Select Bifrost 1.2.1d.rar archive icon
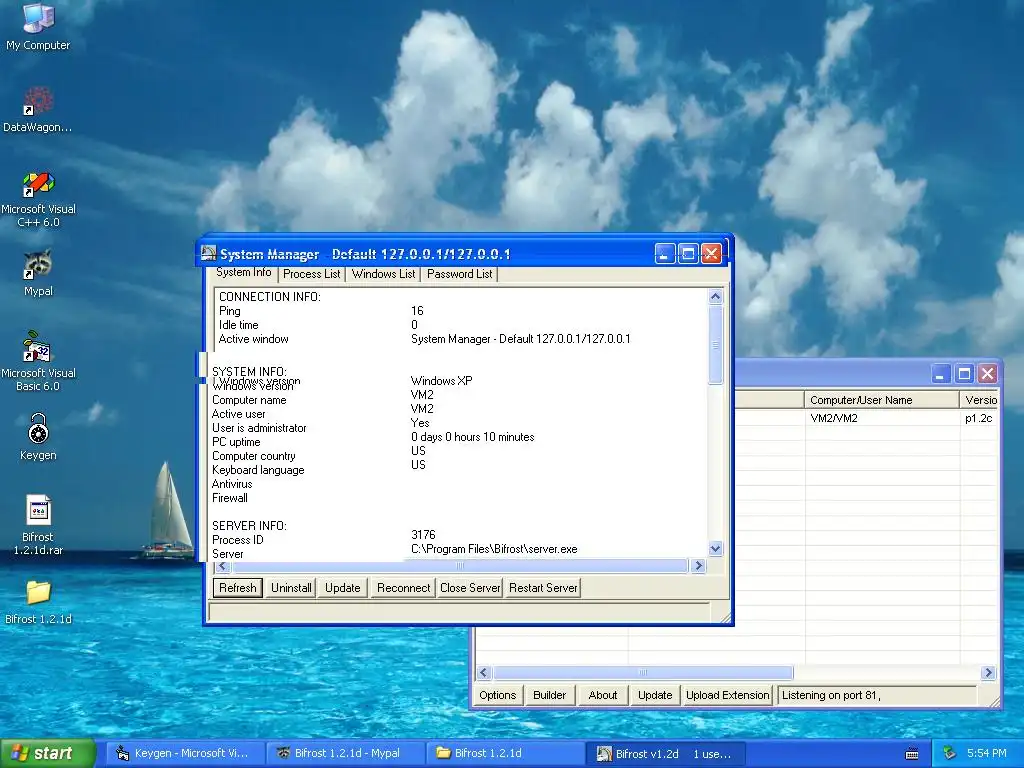1024x768 pixels. point(38,524)
